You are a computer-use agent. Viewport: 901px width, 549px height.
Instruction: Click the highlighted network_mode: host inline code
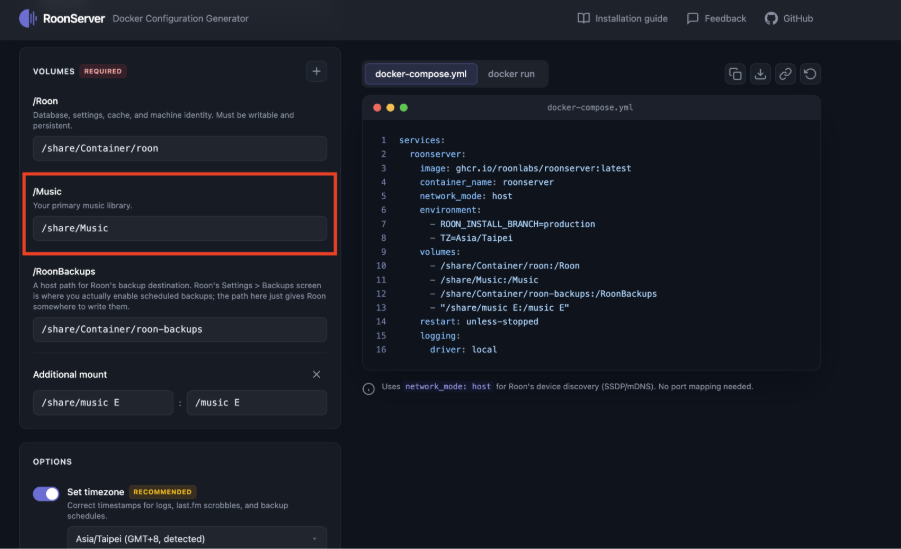pos(448,386)
